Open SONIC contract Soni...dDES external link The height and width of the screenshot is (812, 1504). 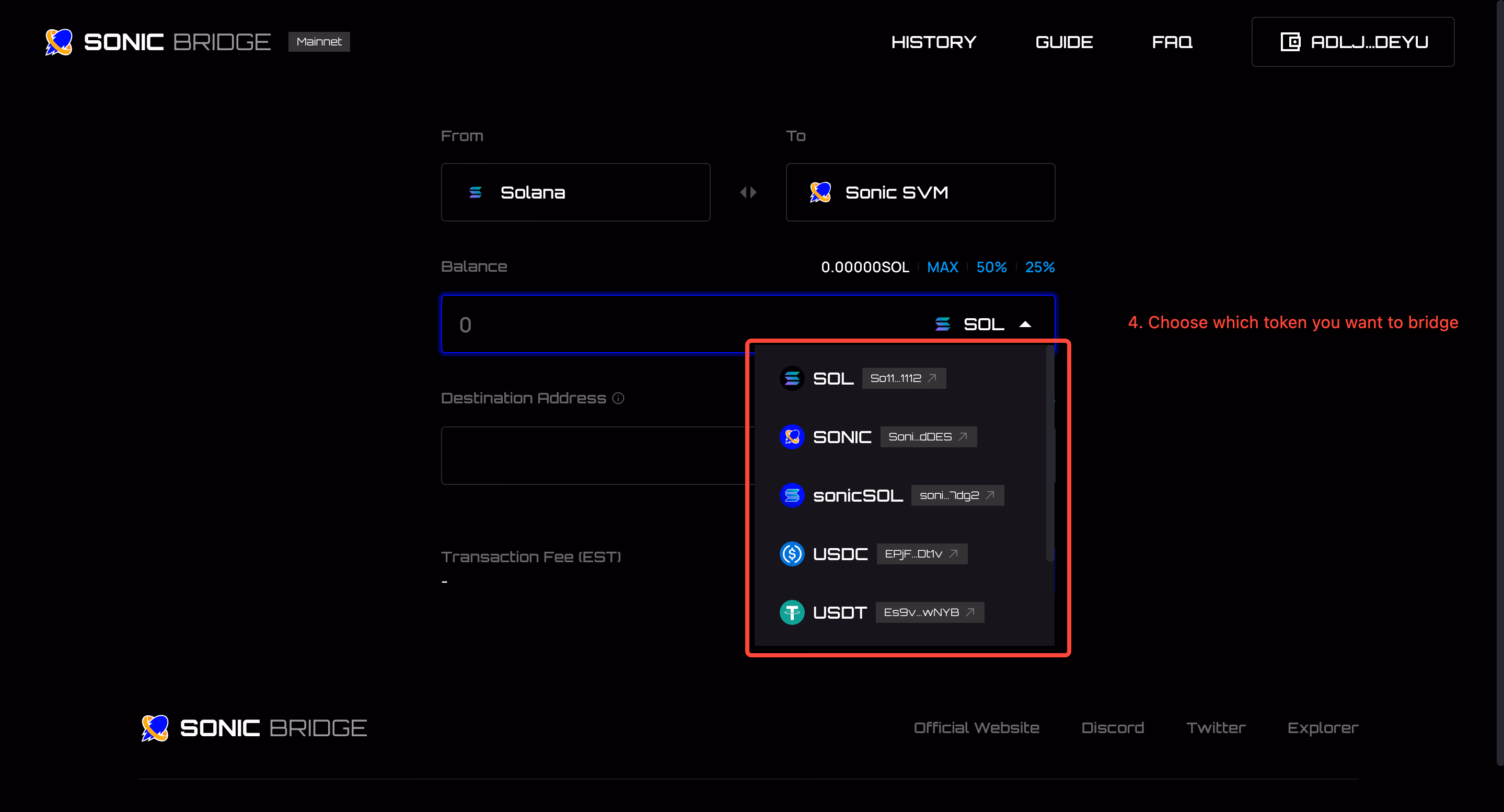928,437
